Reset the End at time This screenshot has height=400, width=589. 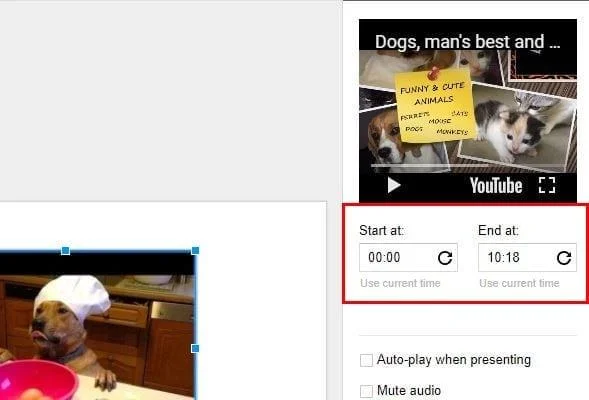564,258
